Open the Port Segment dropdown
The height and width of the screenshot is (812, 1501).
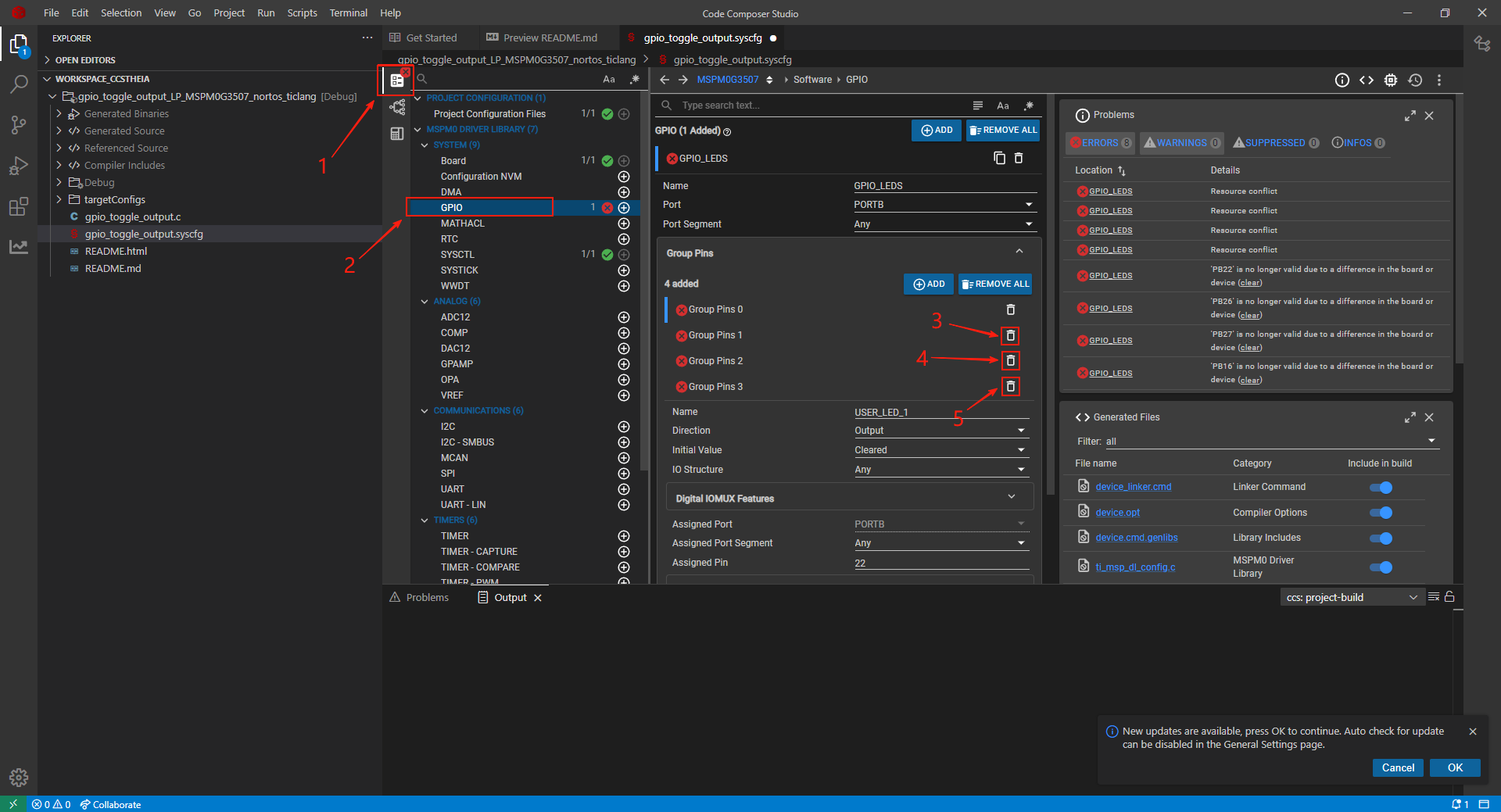click(x=945, y=224)
